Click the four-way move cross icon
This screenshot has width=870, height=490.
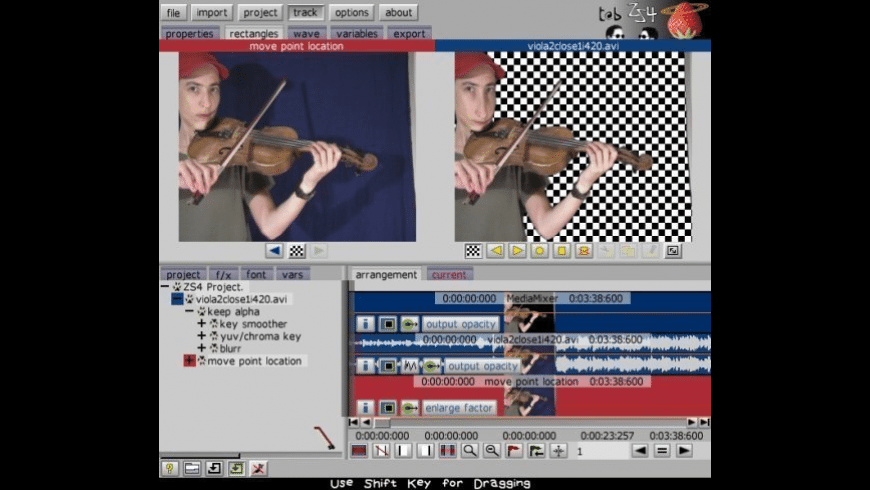558,451
